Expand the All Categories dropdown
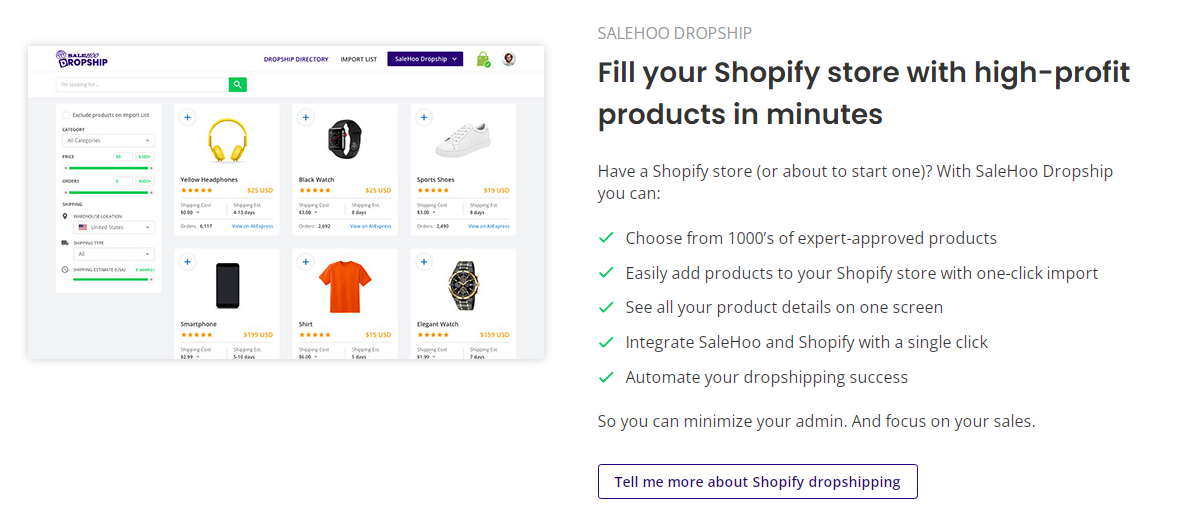The image size is (1177, 516). [x=109, y=140]
